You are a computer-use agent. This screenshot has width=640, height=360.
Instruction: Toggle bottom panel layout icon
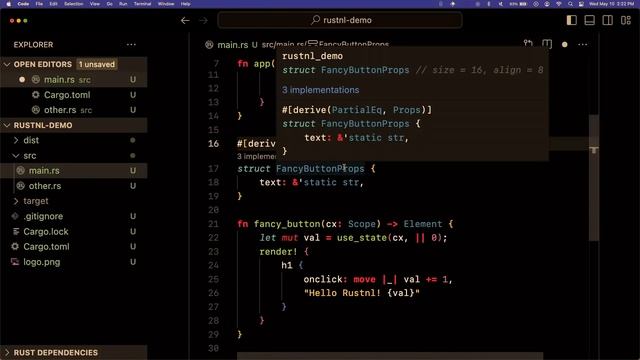tap(589, 20)
